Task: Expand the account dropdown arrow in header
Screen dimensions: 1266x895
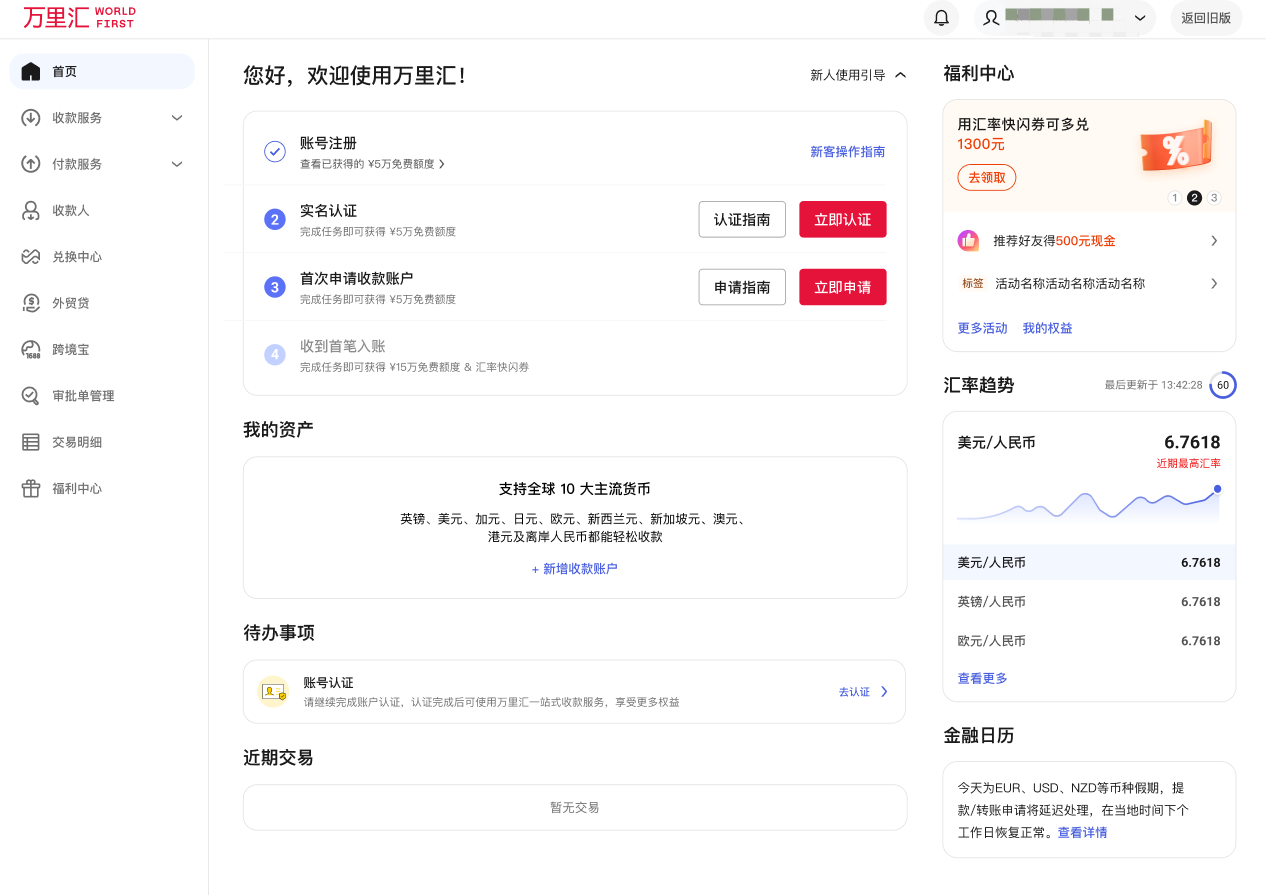Action: 1139,18
